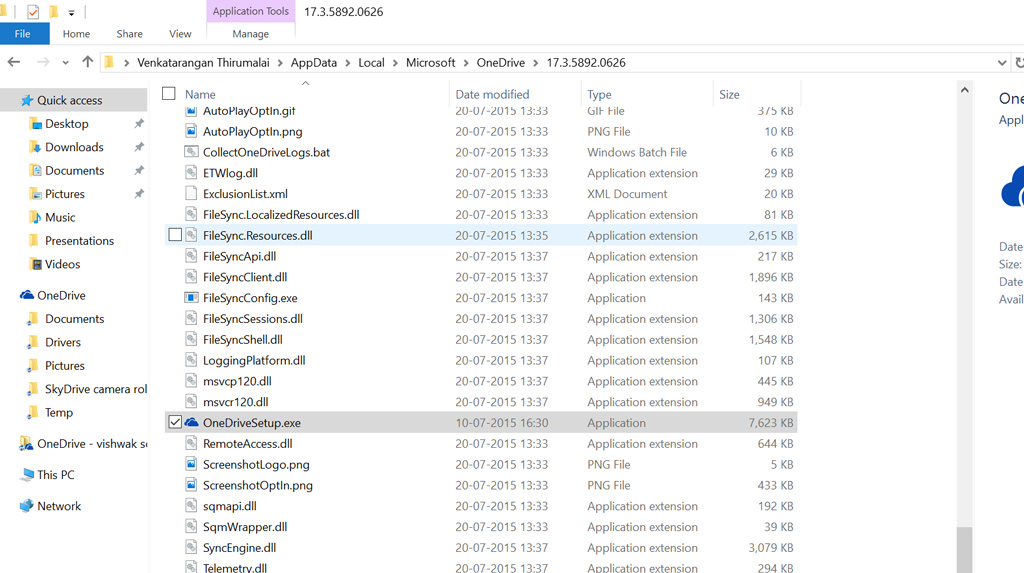
Task: Click the Network icon in sidebar
Action: point(27,506)
